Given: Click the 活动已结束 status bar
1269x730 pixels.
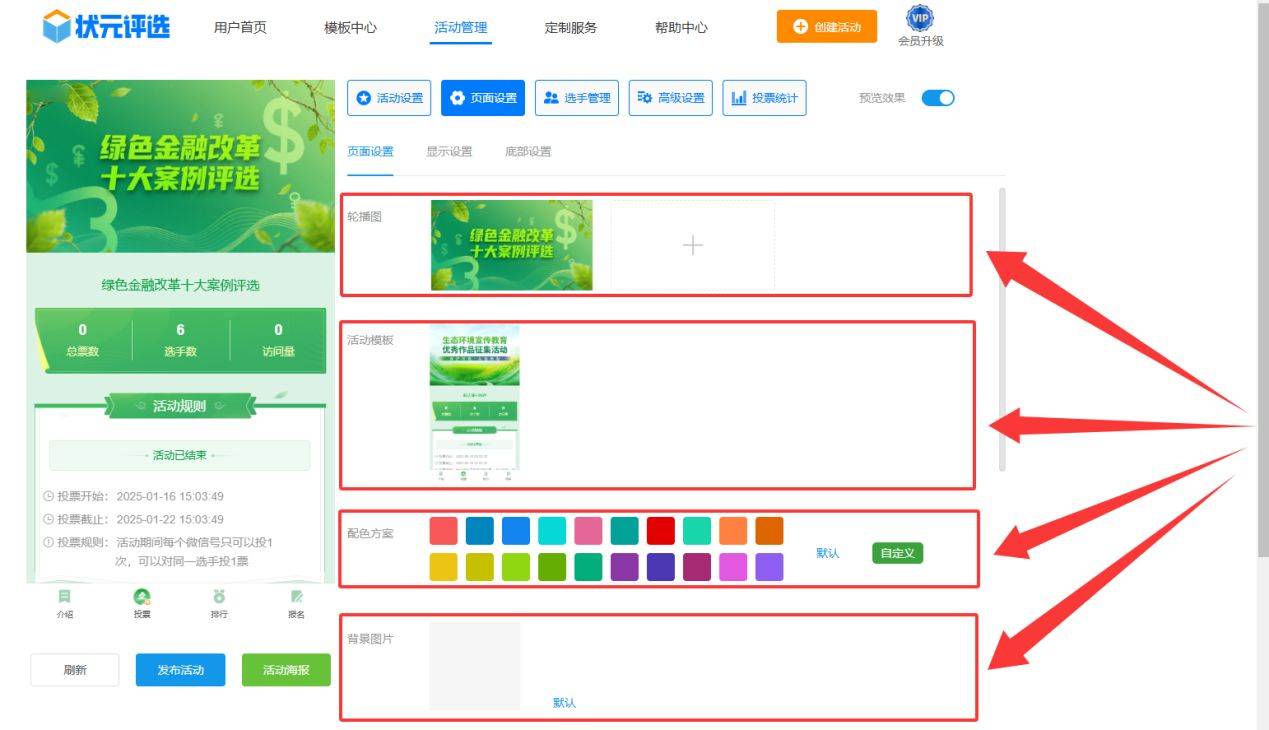Looking at the screenshot, I should 180,455.
